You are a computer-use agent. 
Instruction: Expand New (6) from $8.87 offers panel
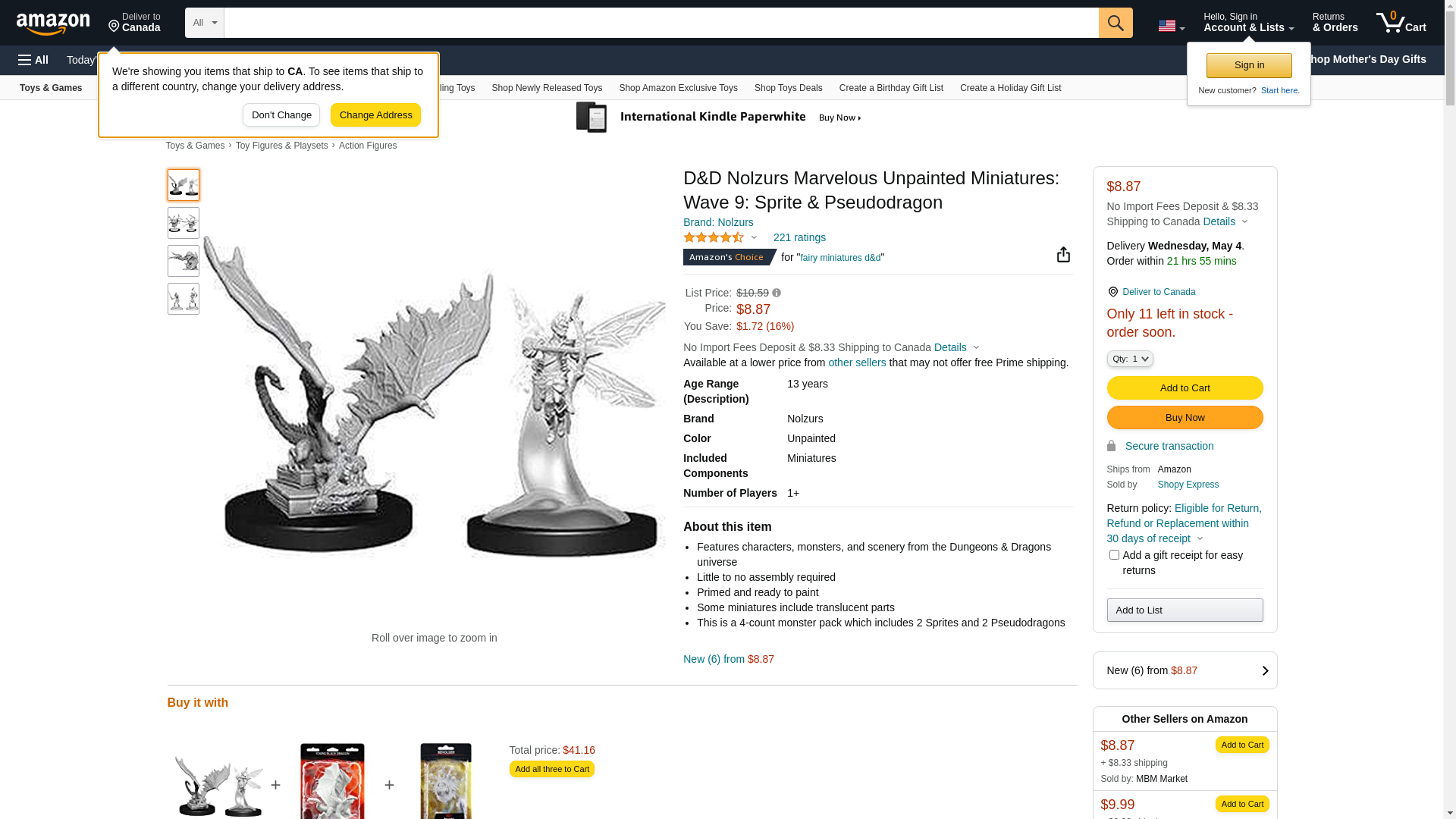(x=1185, y=670)
